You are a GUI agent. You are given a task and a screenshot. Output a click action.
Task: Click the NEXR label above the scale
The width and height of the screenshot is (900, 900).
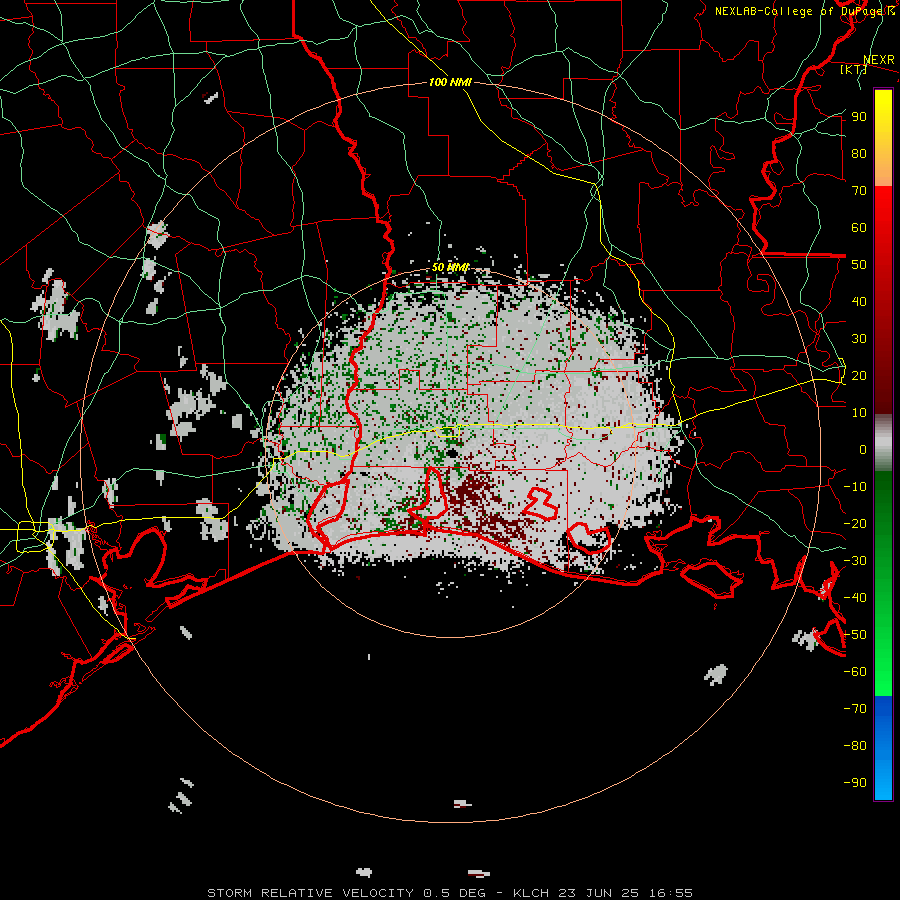(x=878, y=60)
